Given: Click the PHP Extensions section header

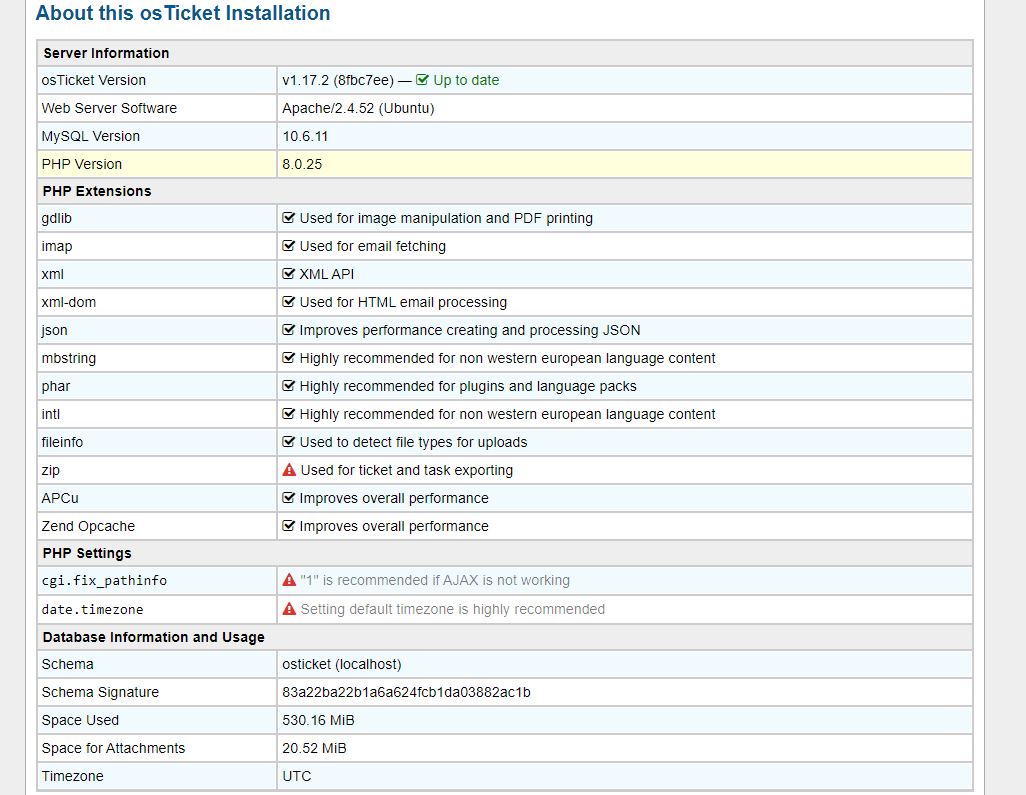Looking at the screenshot, I should (x=97, y=191).
